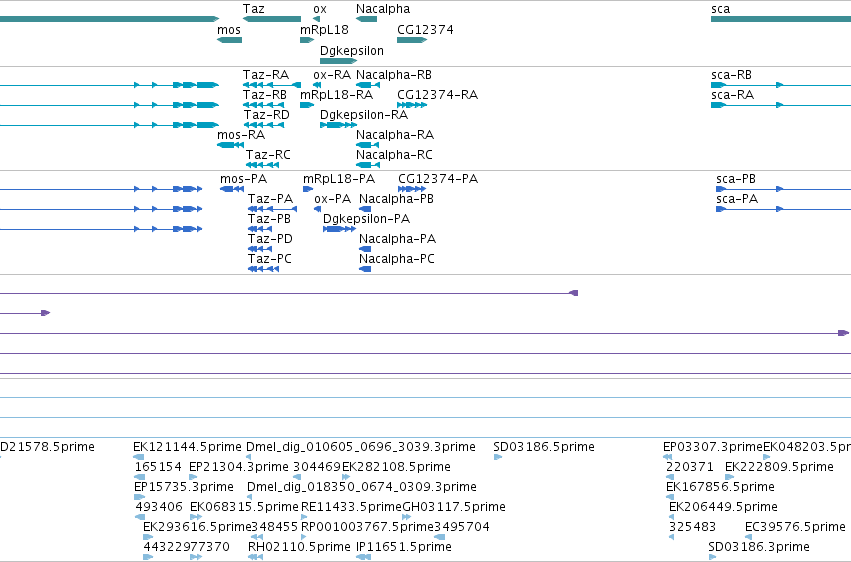This screenshot has width=851, height=562.
Task: Click the Dmel_dig_010605_0696_3039.3prime label
Action: [361, 447]
